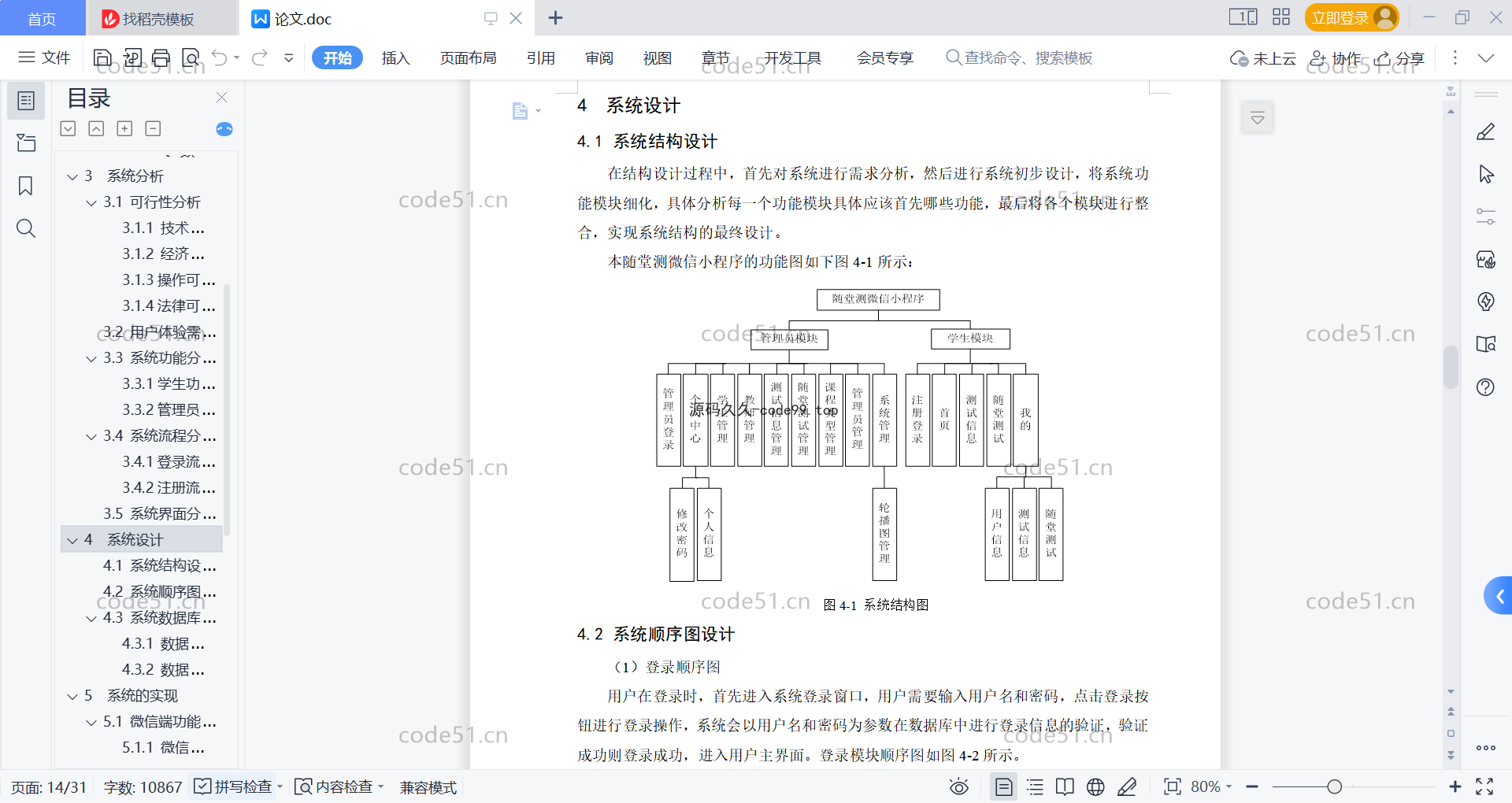Select the pen edit tool in the right sidebar

(1485, 131)
